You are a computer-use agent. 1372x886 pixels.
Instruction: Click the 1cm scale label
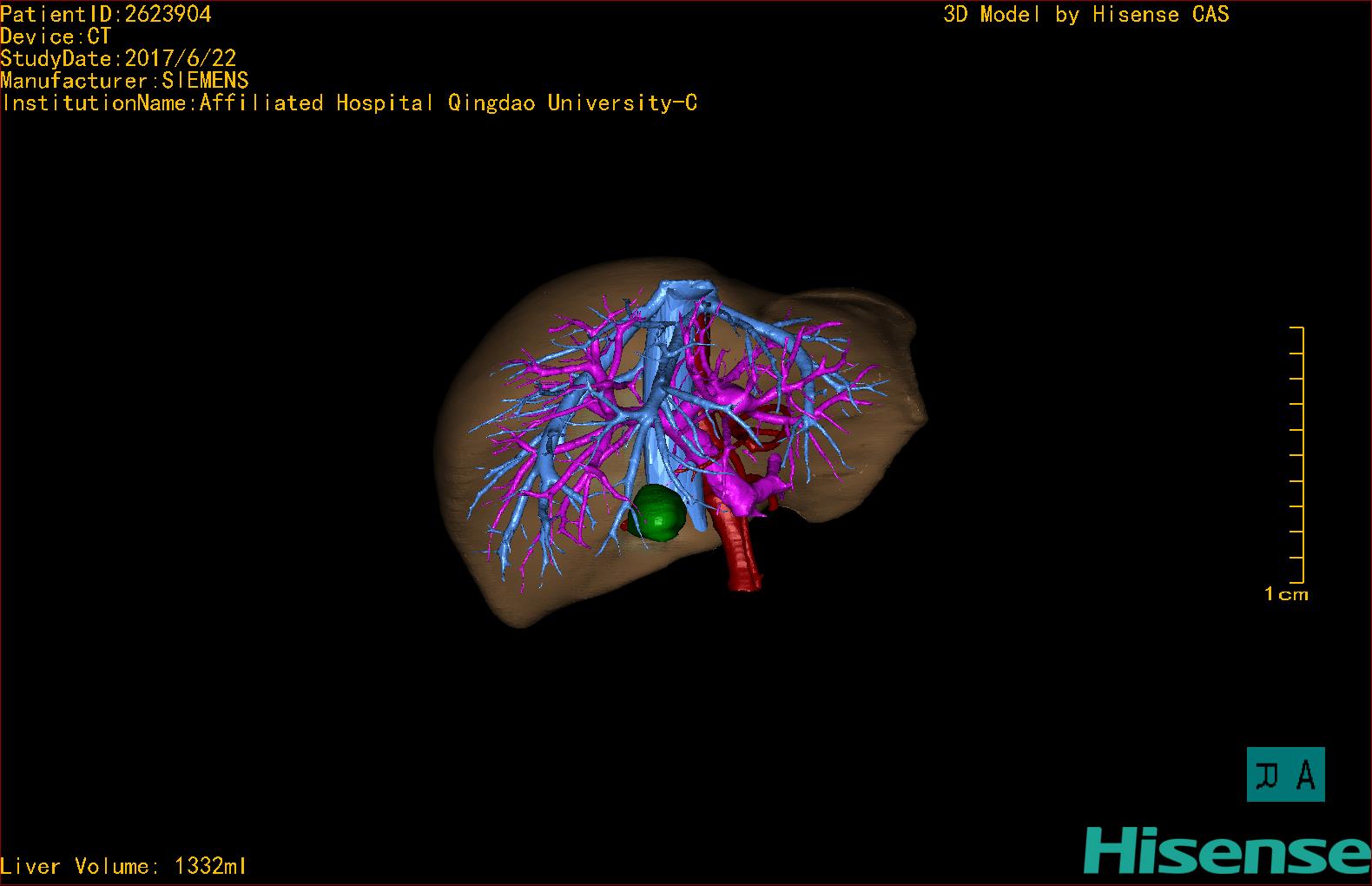1286,594
